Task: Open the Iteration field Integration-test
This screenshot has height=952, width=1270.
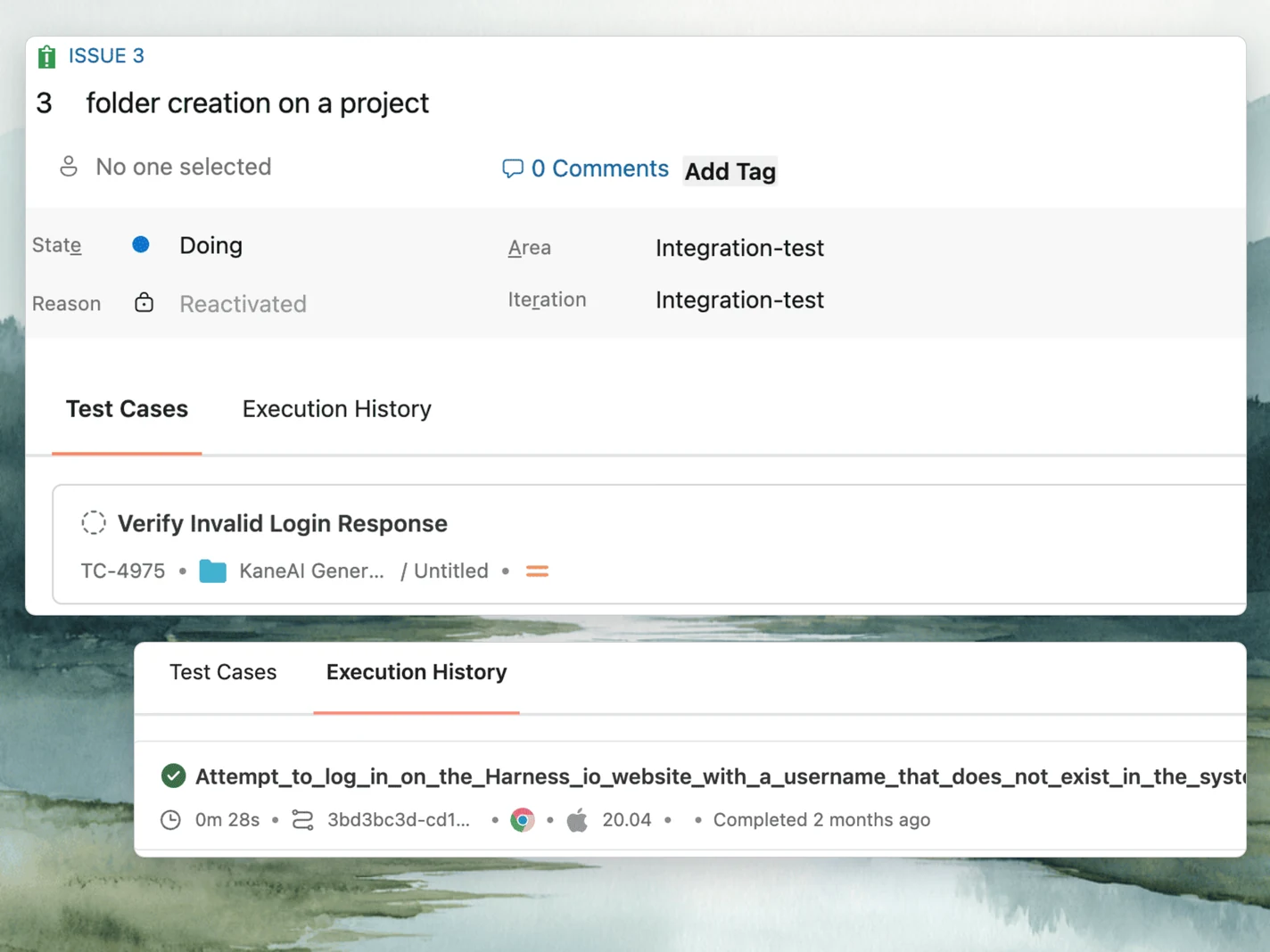Action: pos(739,300)
